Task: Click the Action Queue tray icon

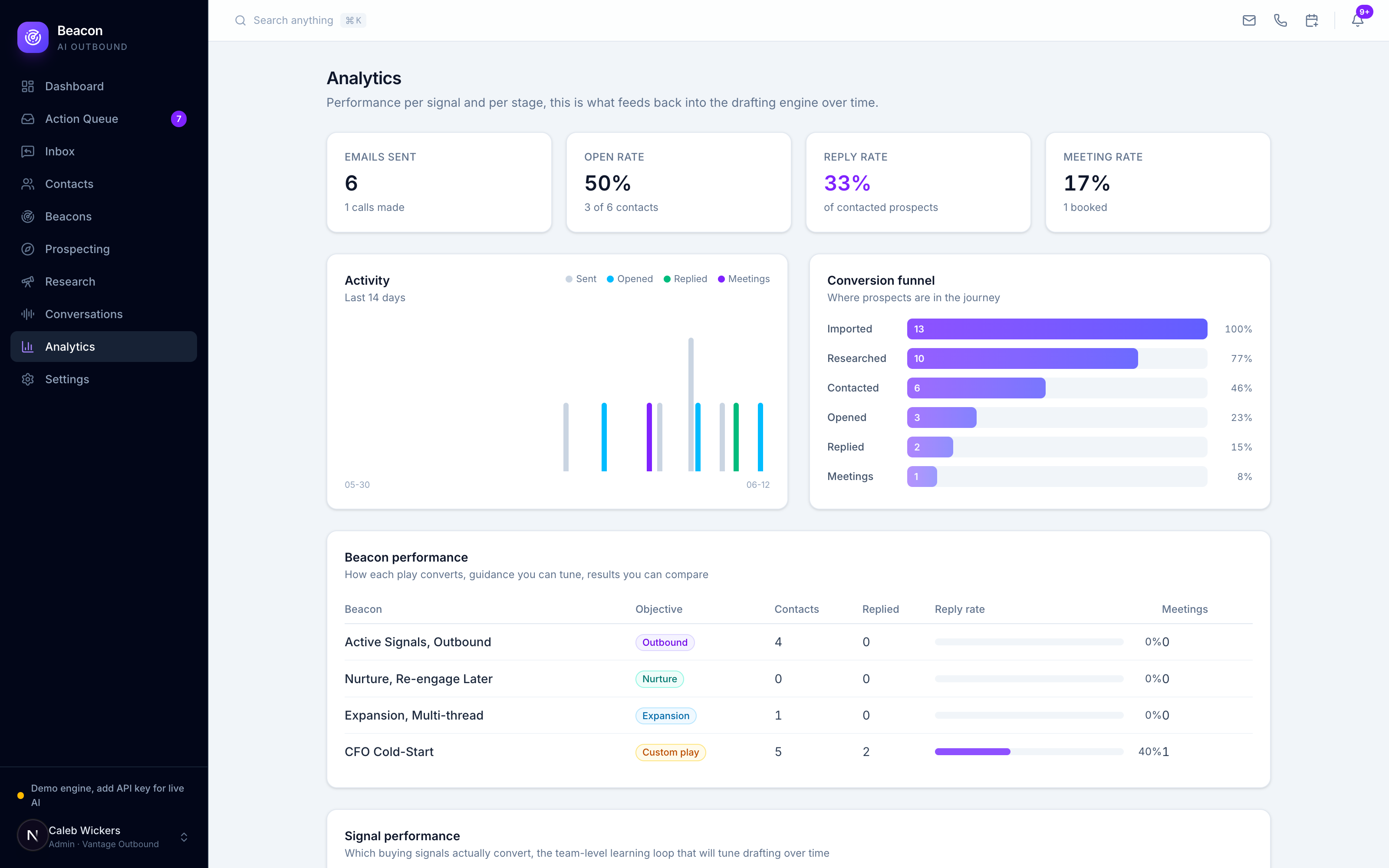Action: [x=27, y=119]
